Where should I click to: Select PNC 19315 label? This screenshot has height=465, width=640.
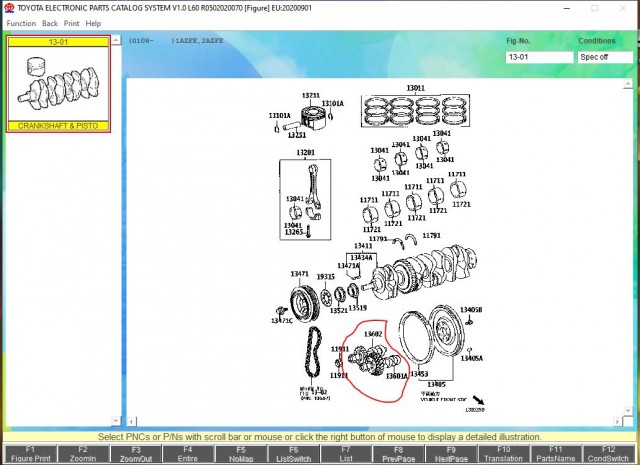pos(326,277)
